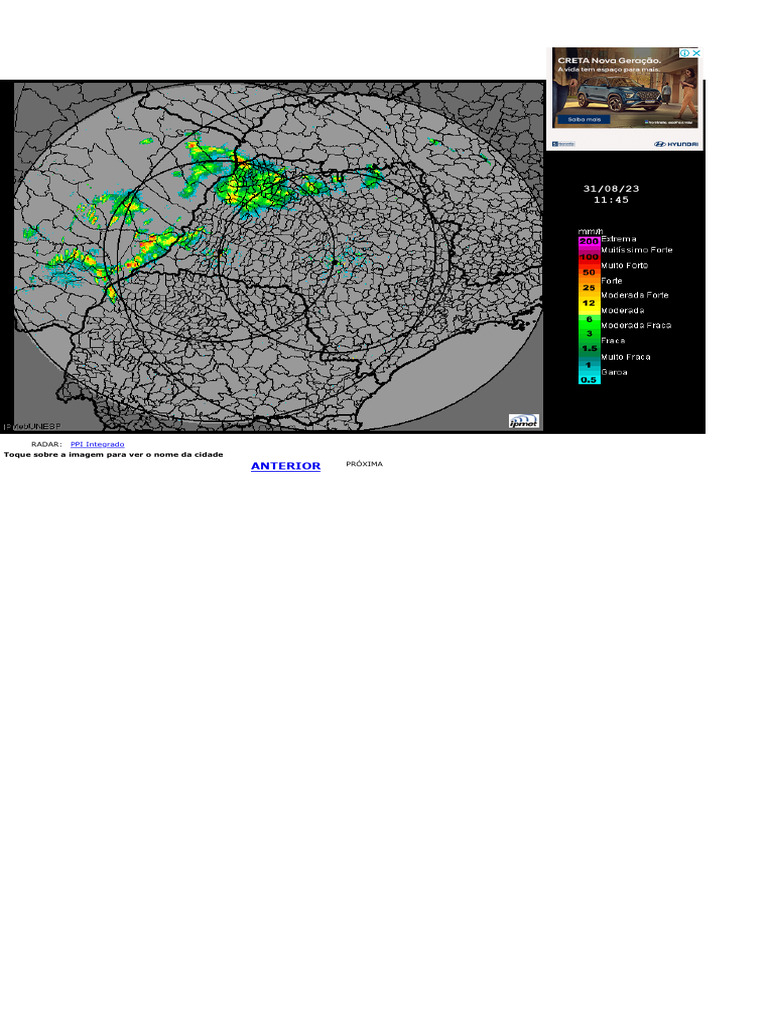Click the 100 red legend swatch

589,257
